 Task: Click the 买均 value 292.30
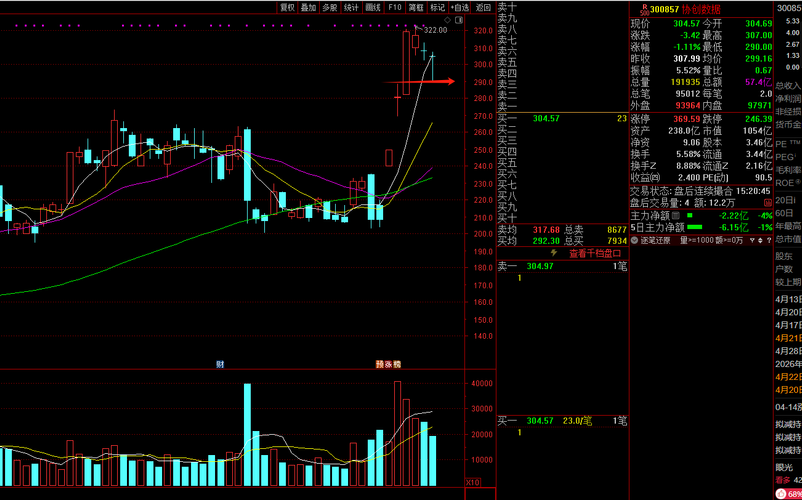point(546,241)
